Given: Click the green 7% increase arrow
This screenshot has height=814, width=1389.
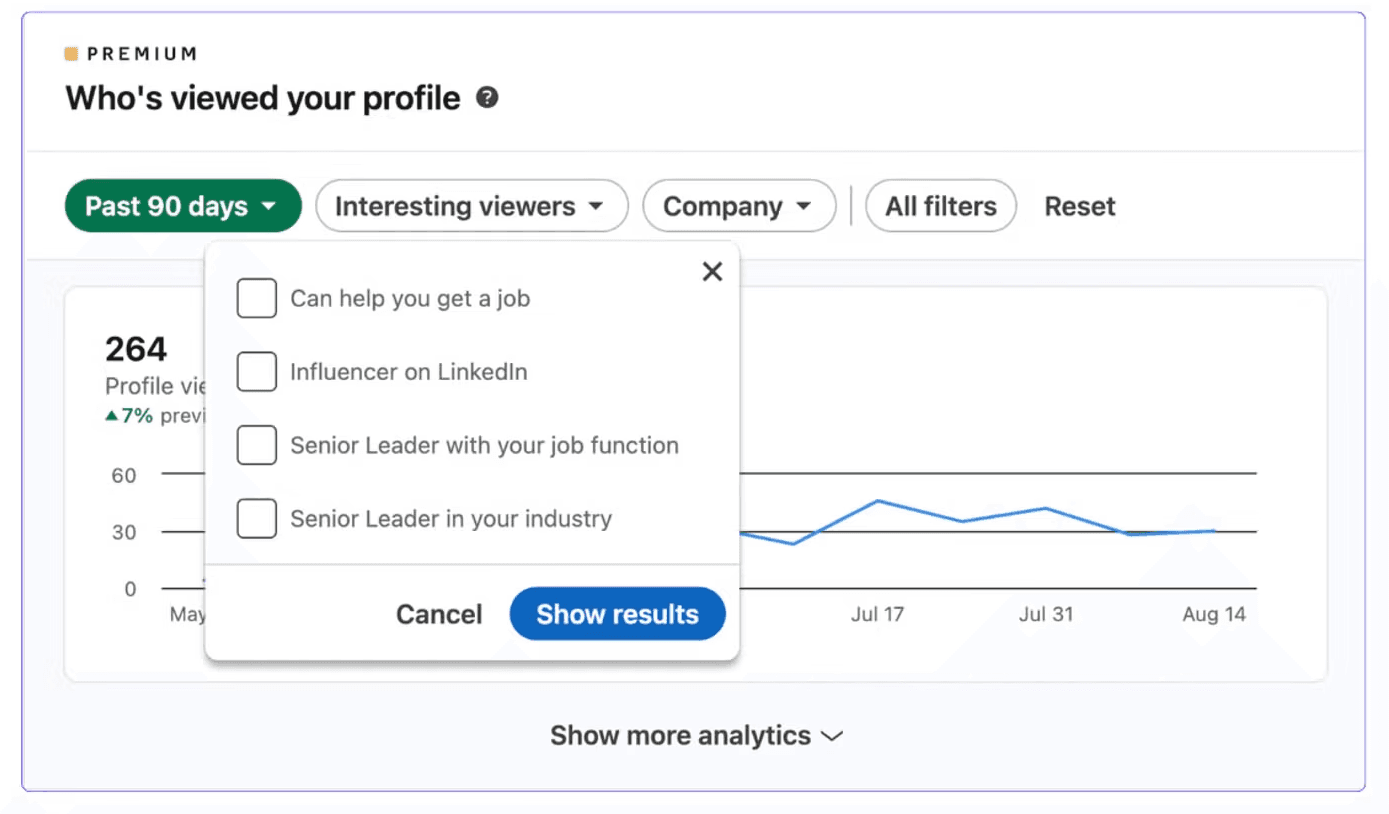Looking at the screenshot, I should 112,416.
